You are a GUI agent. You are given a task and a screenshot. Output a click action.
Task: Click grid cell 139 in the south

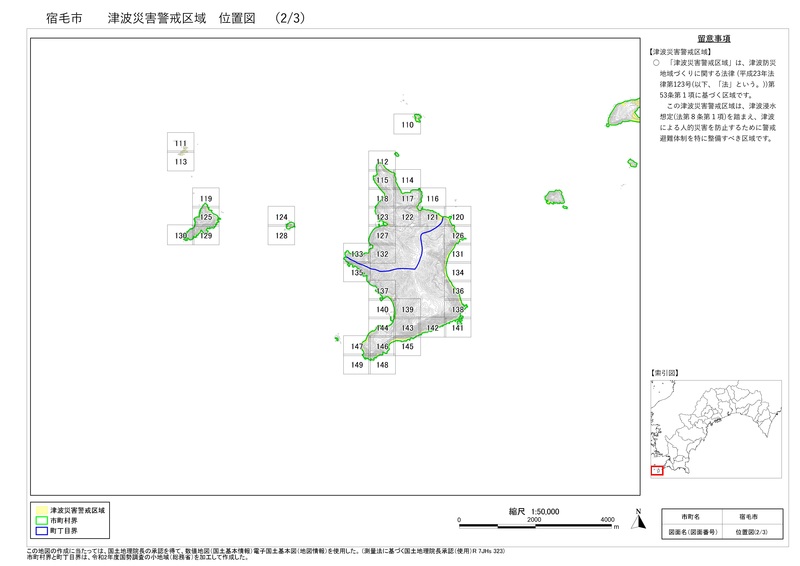407,309
